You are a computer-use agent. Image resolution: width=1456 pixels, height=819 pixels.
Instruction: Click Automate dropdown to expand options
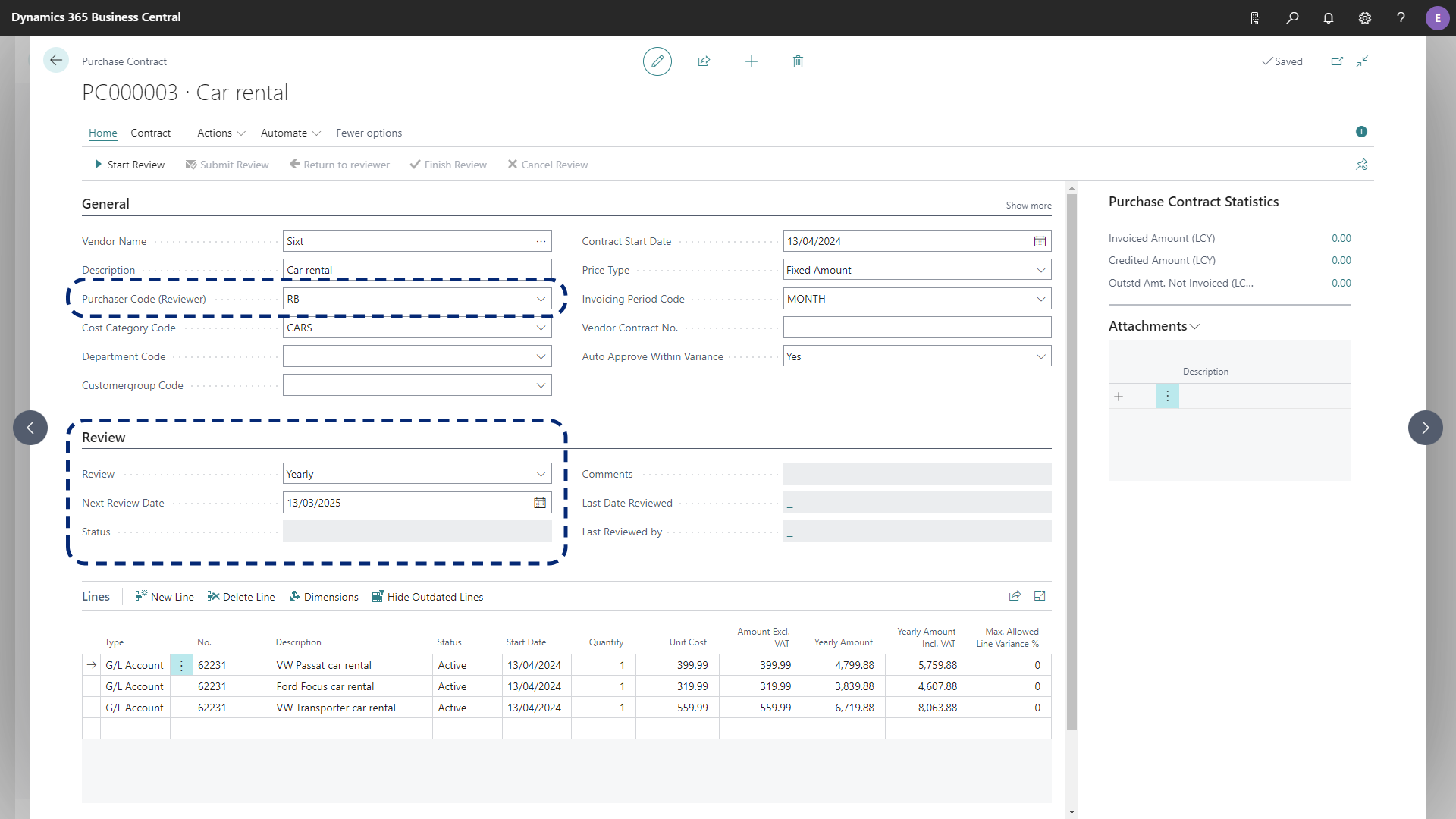(x=289, y=133)
